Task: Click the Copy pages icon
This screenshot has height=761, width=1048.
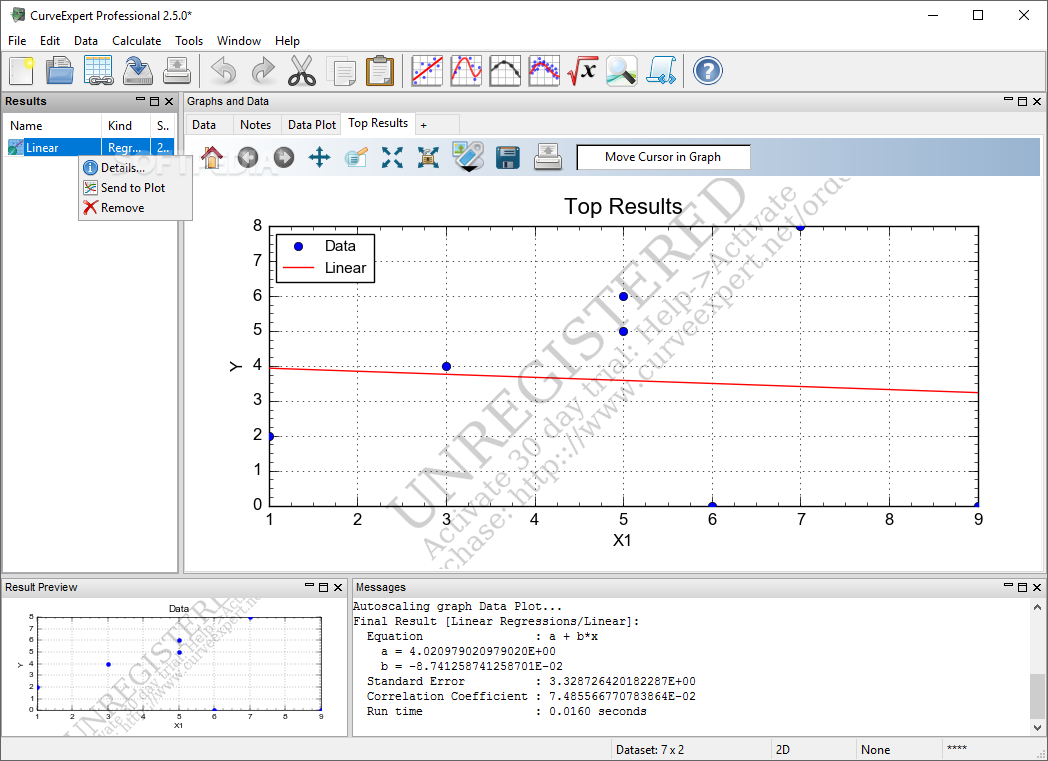Action: (342, 71)
